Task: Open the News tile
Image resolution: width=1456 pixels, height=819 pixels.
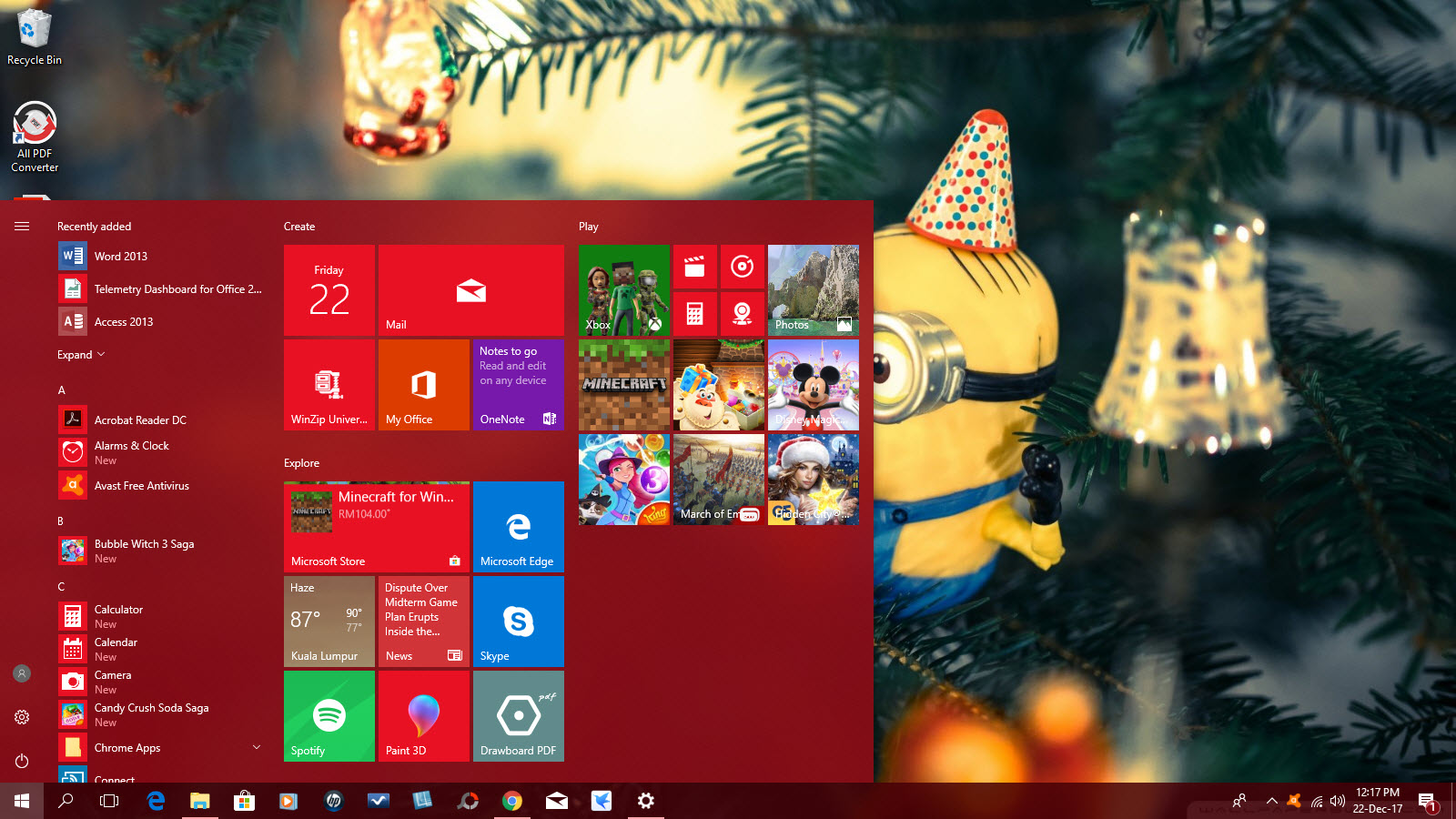Action: pyautogui.click(x=424, y=622)
